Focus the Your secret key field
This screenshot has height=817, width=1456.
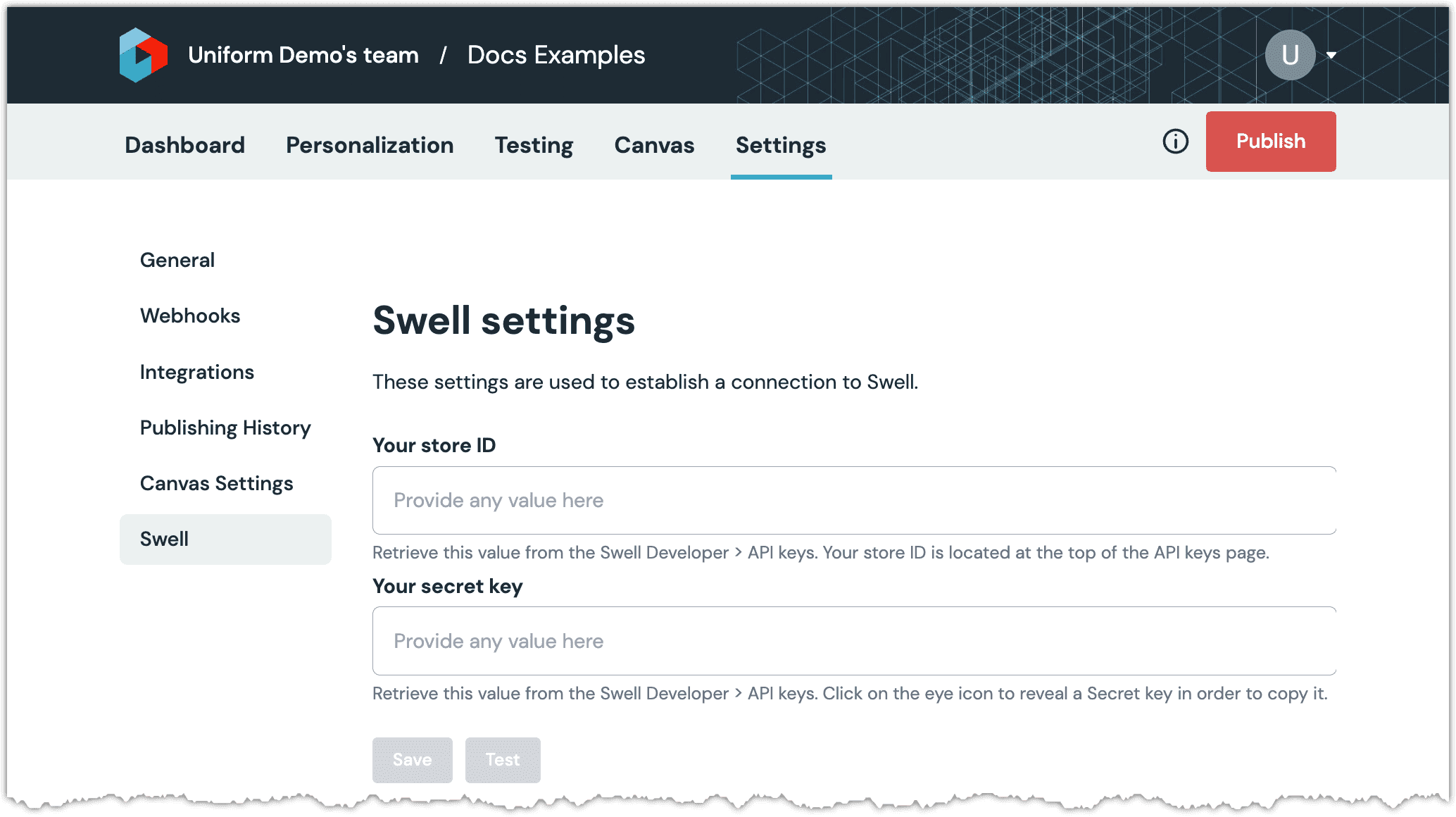click(854, 641)
